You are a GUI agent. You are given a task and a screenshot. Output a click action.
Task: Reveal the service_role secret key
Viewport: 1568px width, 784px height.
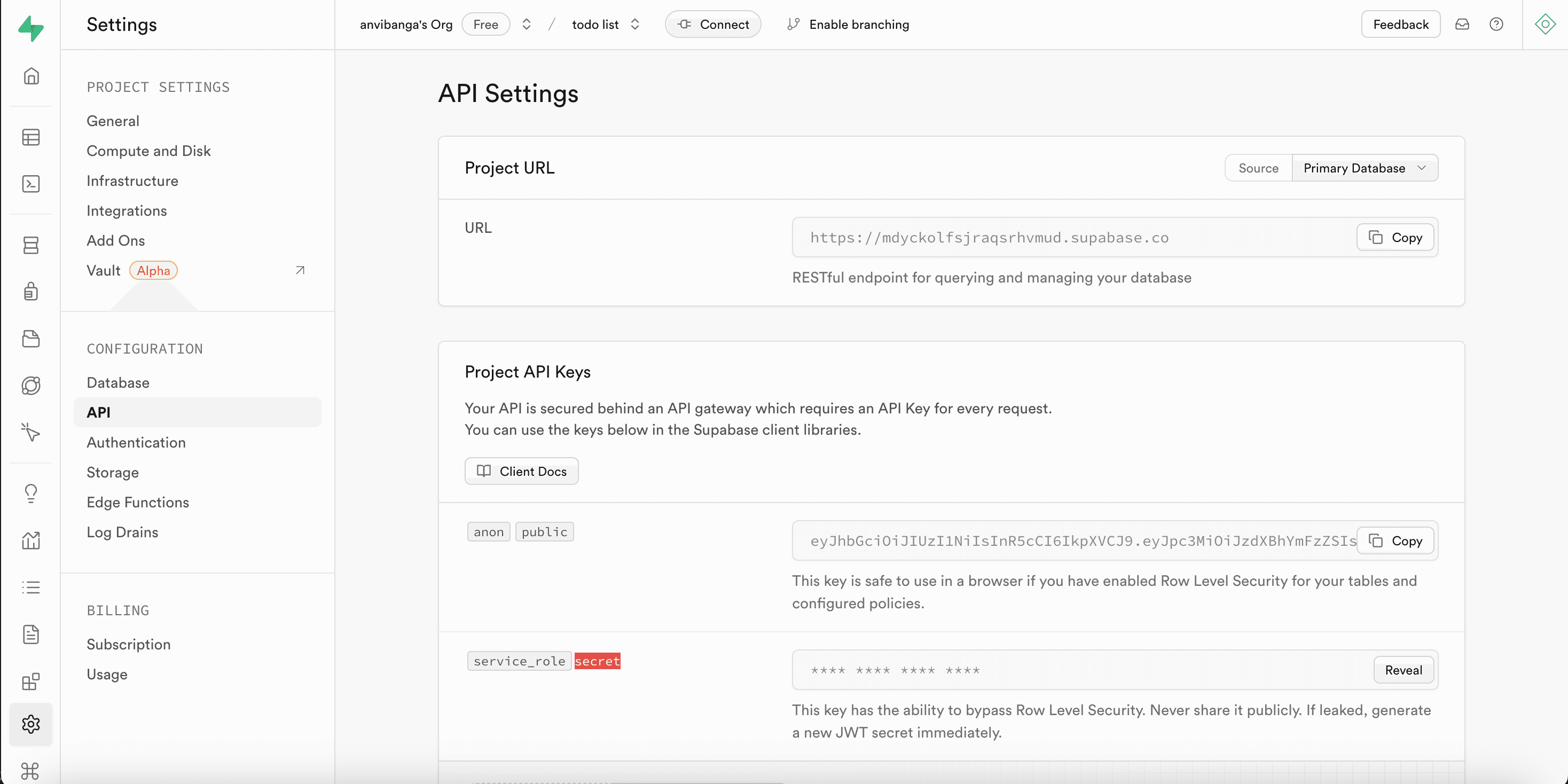[1403, 670]
